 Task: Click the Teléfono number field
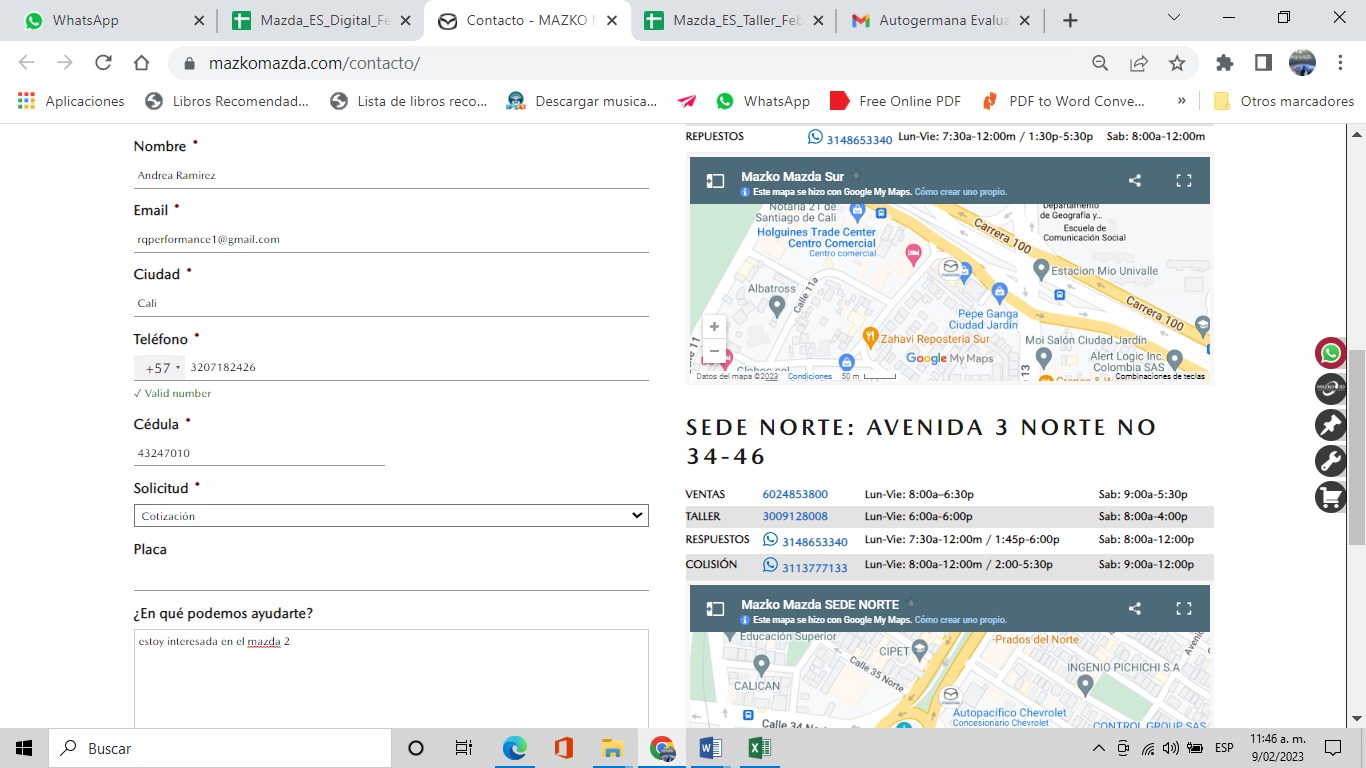[418, 367]
